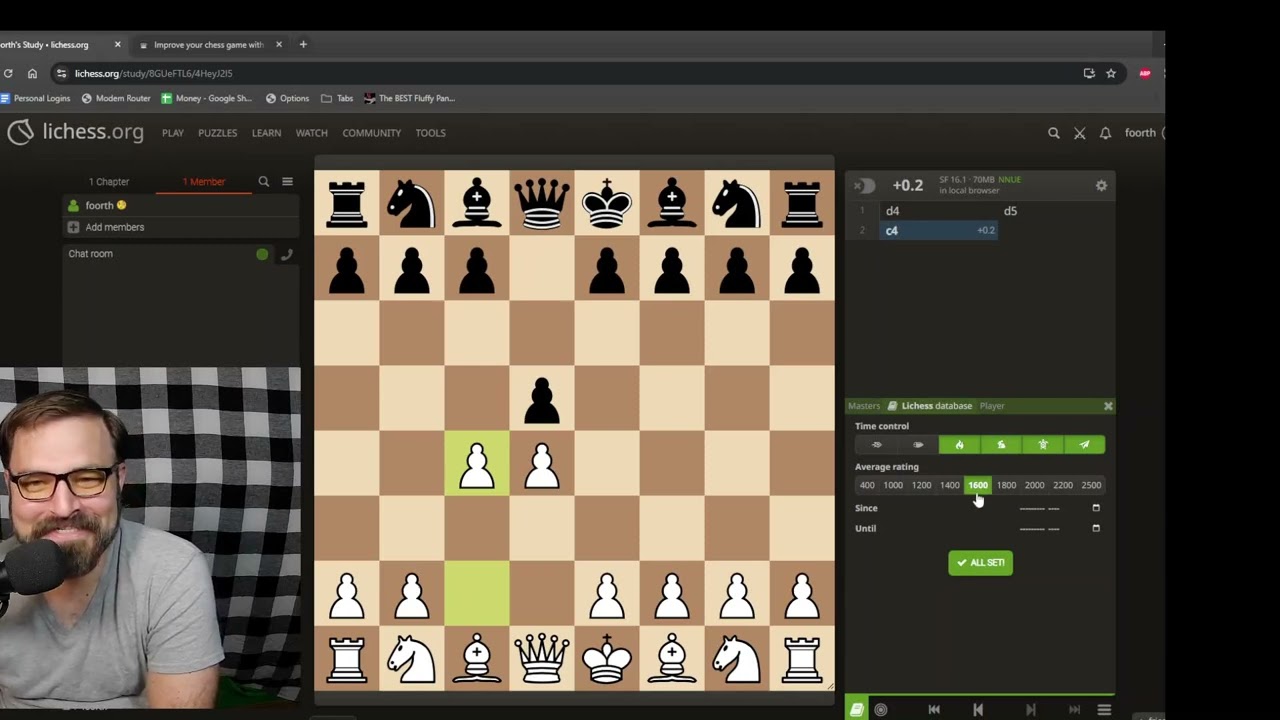
Task: Click the Until date input field
Action: coord(1058,528)
